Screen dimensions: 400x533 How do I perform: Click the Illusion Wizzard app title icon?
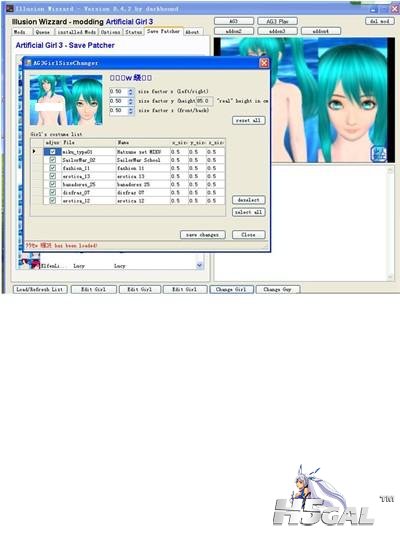pos(10,9)
